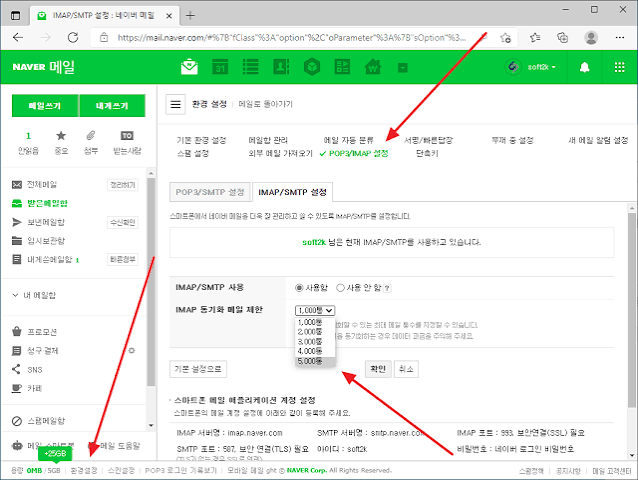Open 청구·결제 smart folder

[x=43, y=351]
